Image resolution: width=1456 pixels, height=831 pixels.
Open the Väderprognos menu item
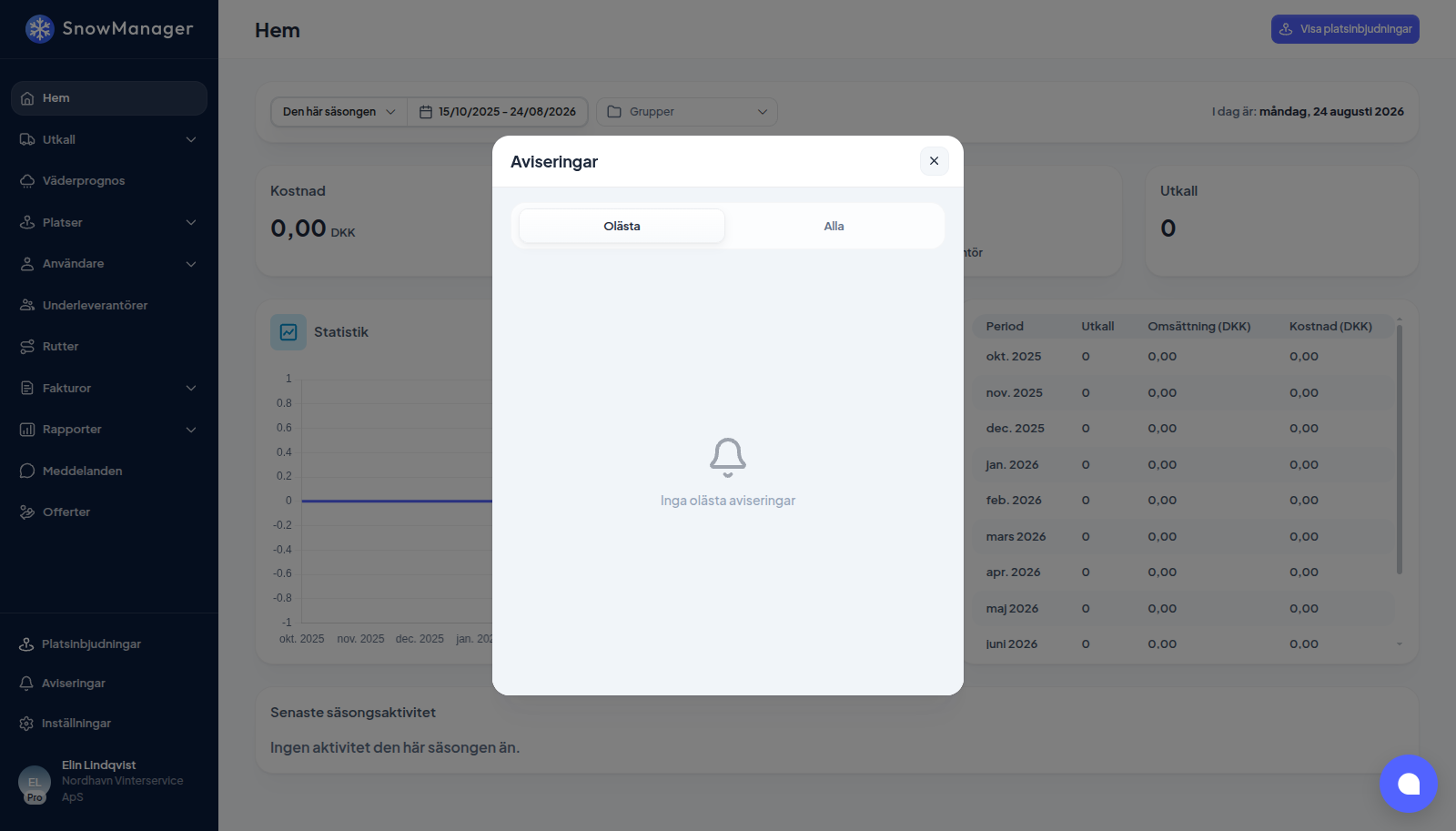[109, 181]
